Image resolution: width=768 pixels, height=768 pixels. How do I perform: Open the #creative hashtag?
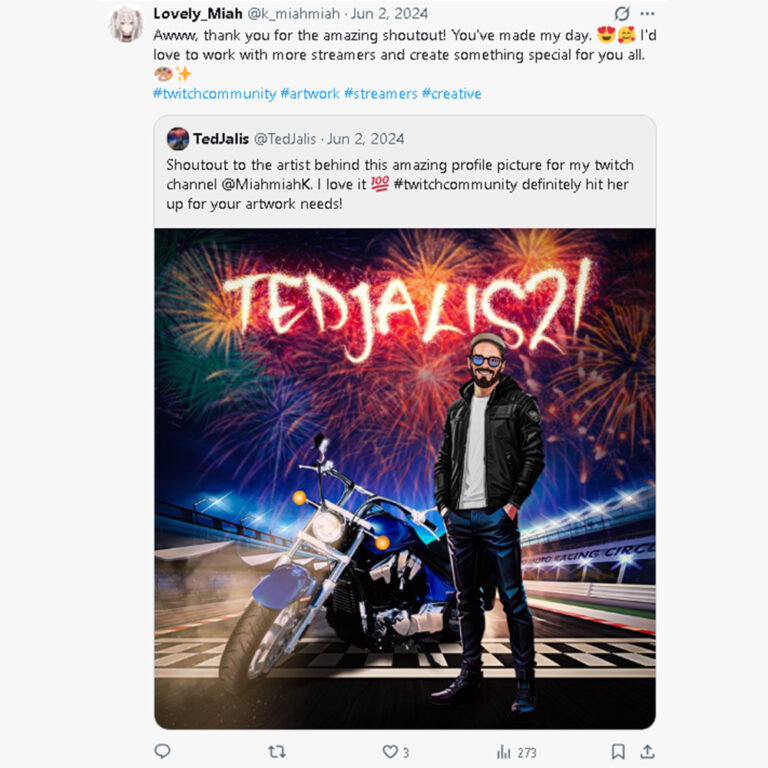pyautogui.click(x=452, y=94)
